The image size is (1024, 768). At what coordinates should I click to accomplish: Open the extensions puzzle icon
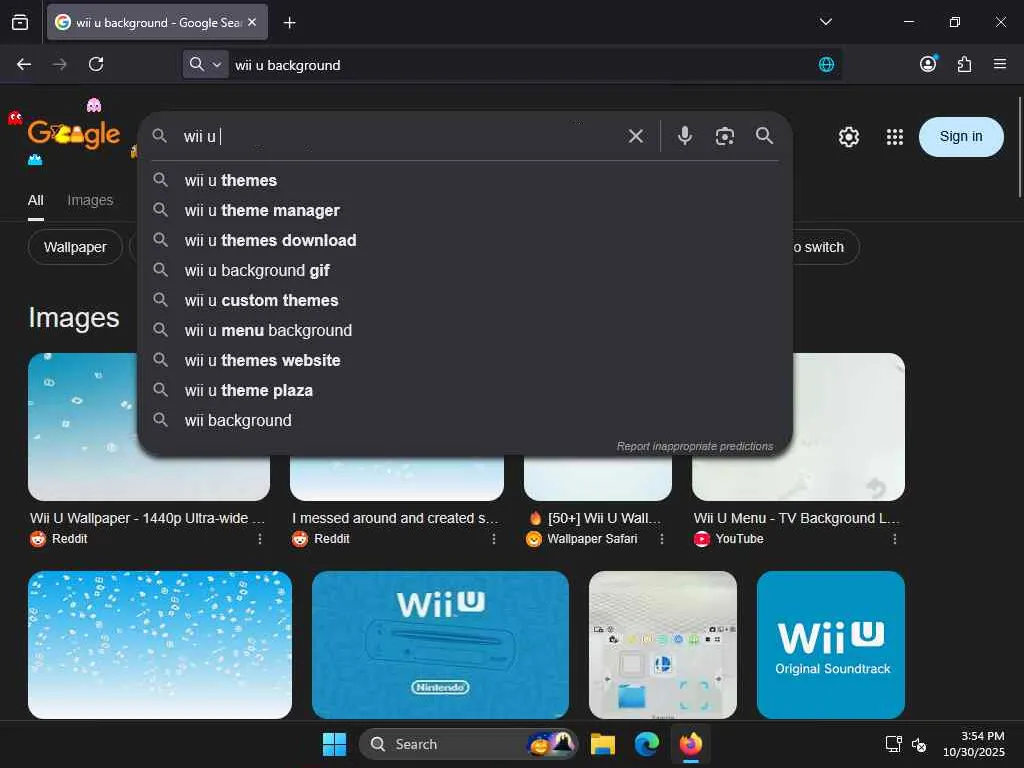(964, 64)
